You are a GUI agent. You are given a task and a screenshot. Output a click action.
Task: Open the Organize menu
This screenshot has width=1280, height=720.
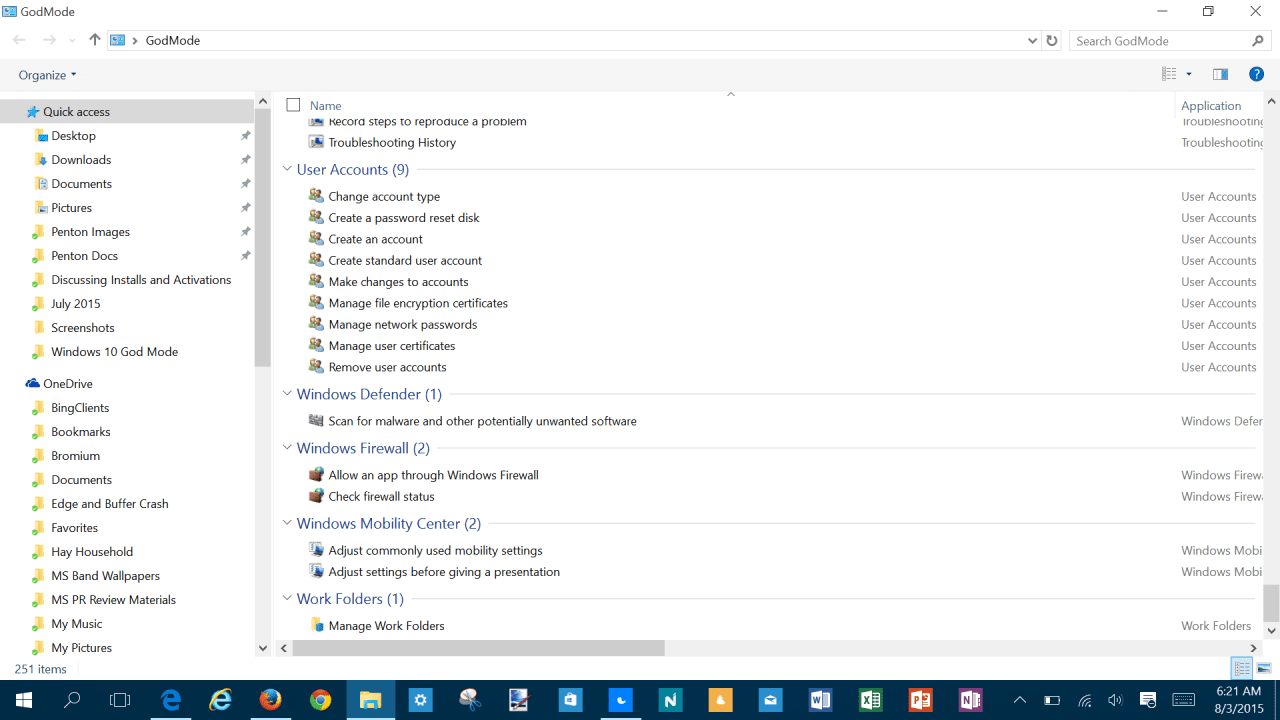pos(47,75)
